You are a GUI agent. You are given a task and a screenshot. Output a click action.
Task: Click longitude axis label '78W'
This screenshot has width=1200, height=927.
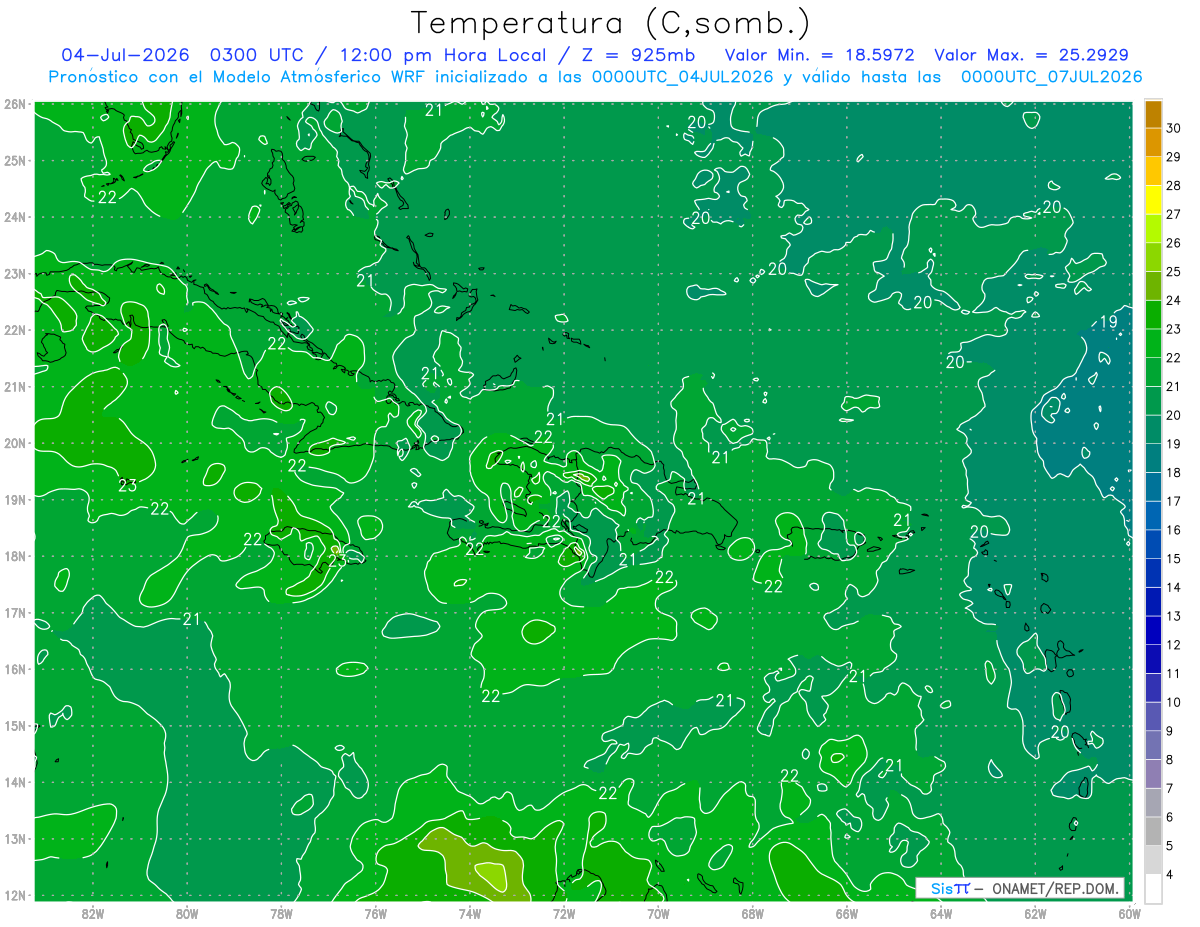pyautogui.click(x=281, y=913)
